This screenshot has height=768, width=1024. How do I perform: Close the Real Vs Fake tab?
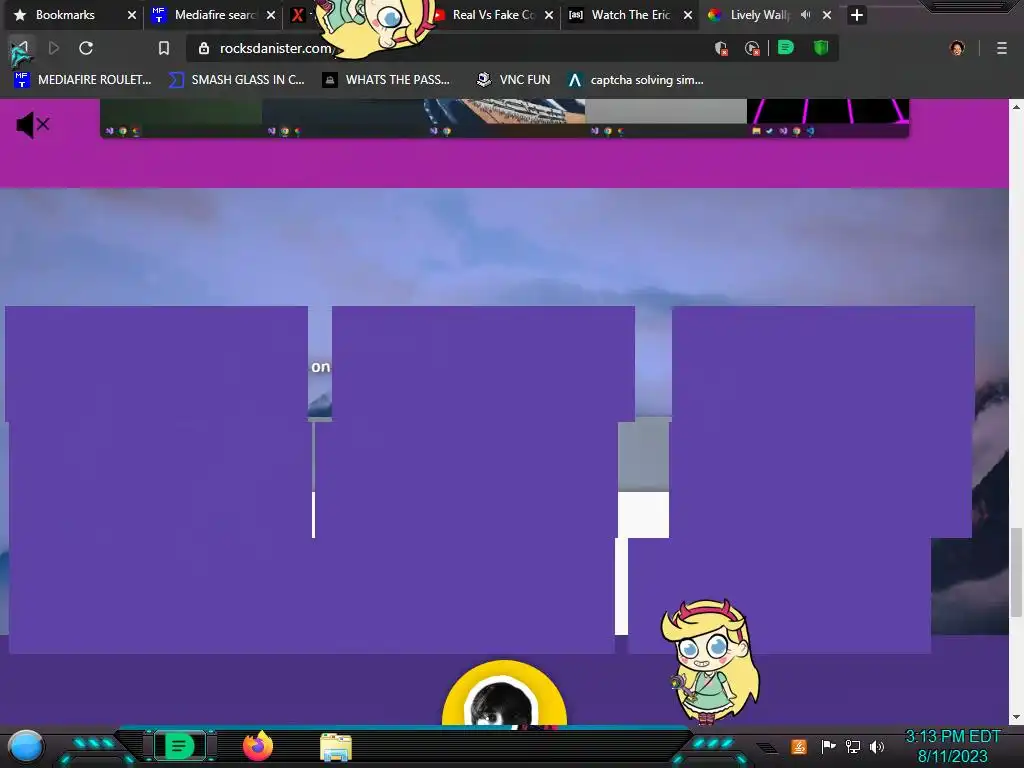click(x=549, y=15)
